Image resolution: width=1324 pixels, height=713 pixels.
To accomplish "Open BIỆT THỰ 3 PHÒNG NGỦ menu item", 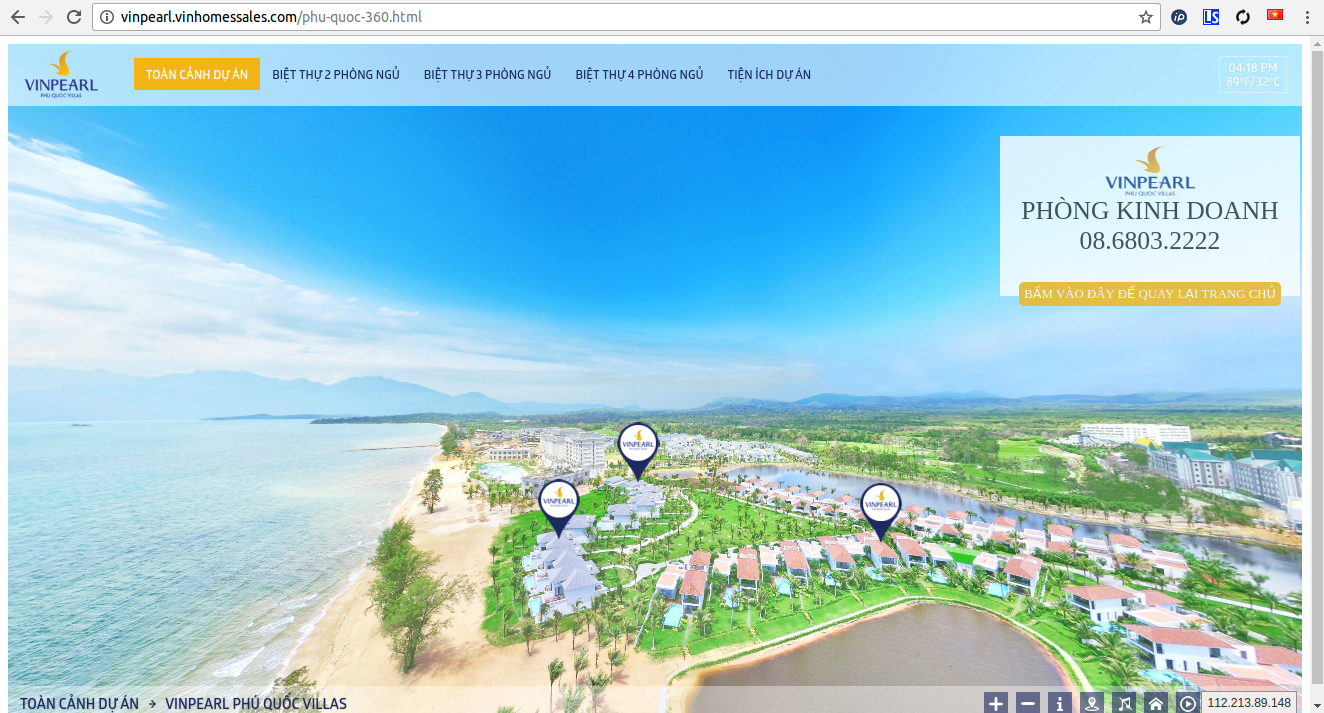I will pos(487,74).
